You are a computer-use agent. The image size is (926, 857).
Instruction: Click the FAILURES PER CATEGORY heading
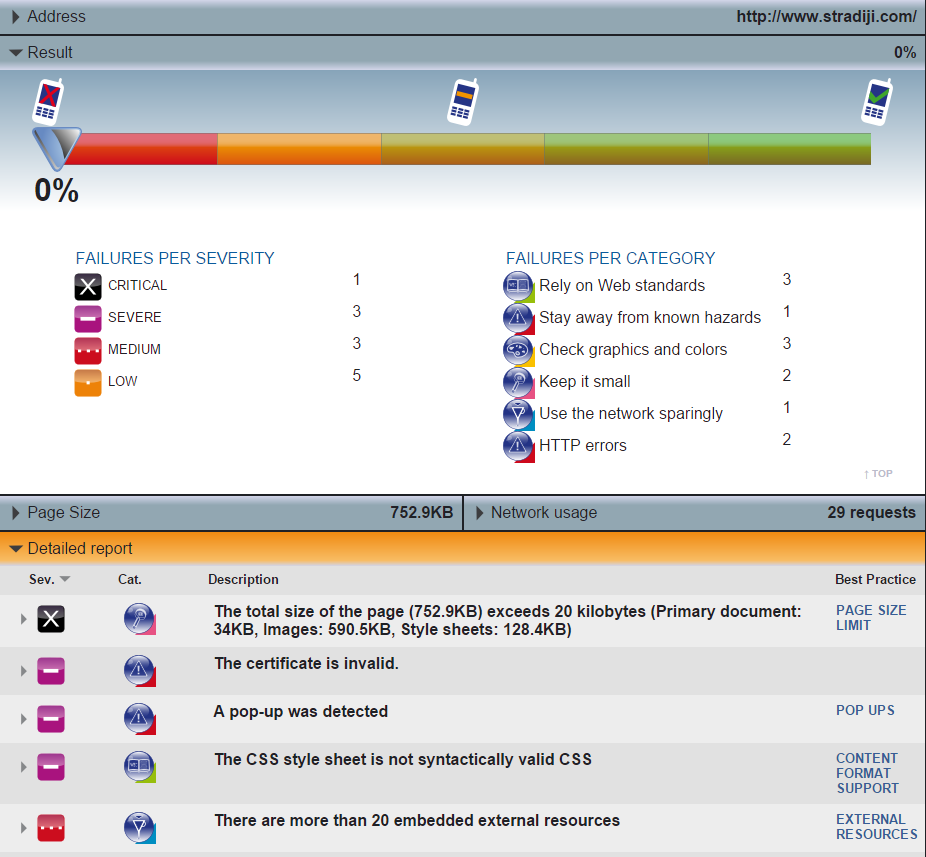pyautogui.click(x=610, y=258)
